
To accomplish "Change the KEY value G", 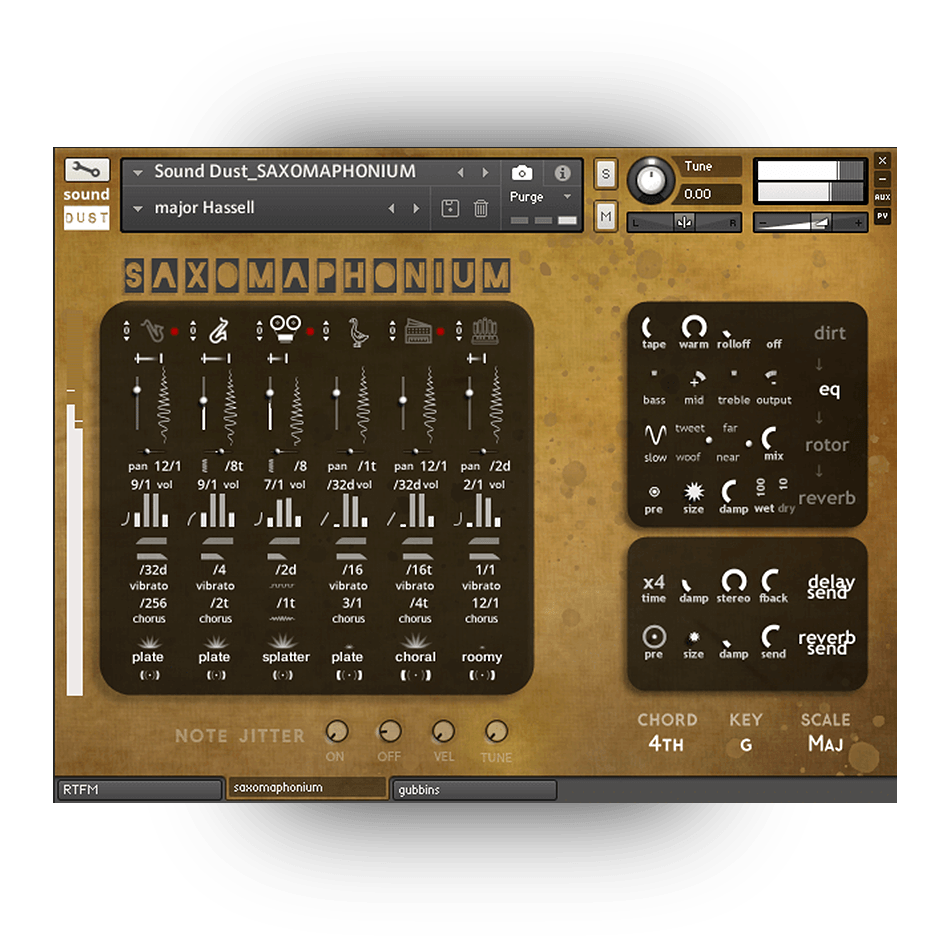I will (746, 745).
